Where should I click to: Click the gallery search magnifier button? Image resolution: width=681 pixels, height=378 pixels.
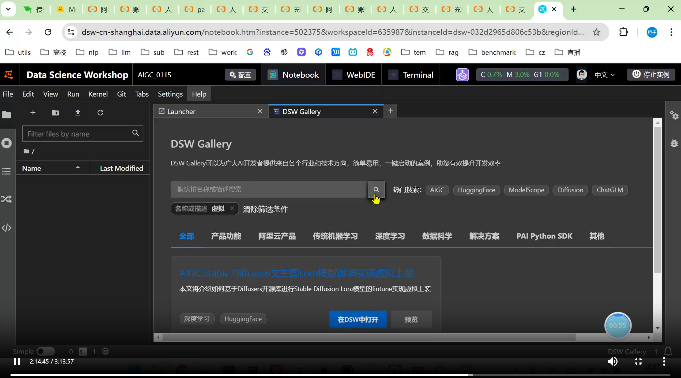click(376, 189)
